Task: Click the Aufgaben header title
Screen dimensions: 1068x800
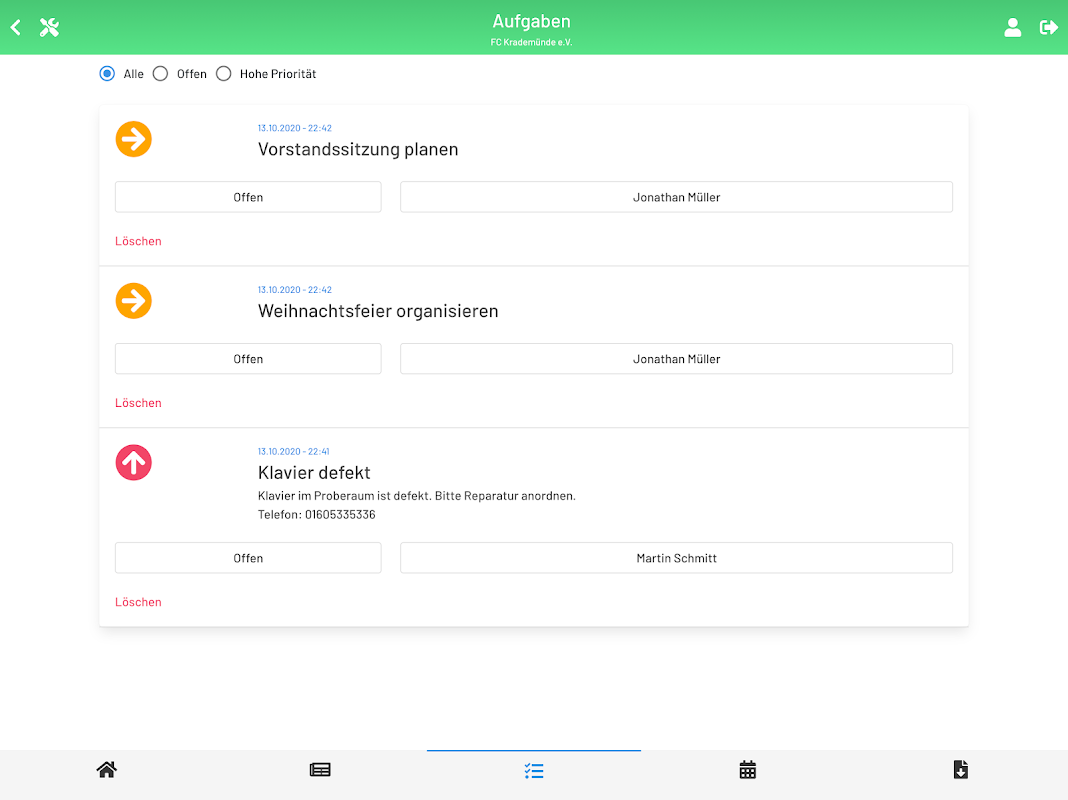Action: coord(531,21)
